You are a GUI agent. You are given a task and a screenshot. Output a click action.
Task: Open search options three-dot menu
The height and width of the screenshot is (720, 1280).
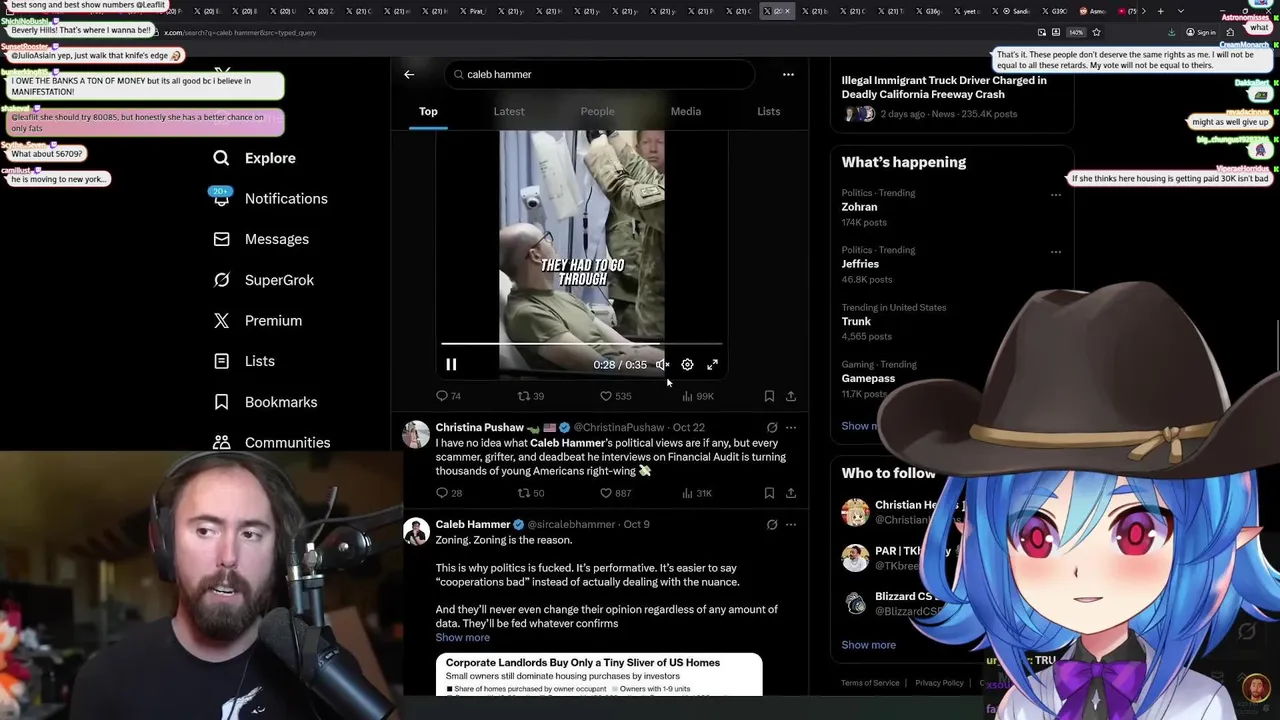(788, 74)
